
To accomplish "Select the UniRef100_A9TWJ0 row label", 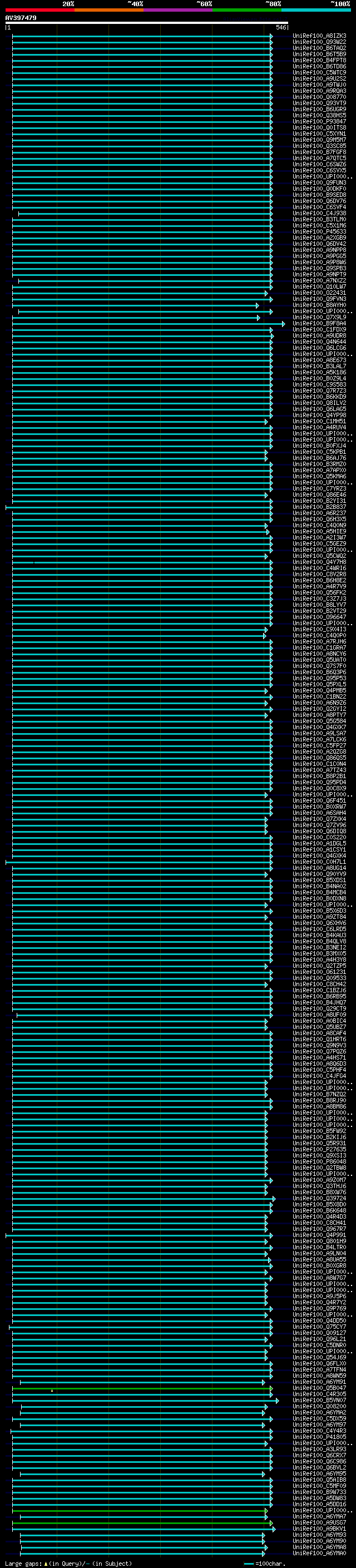I will [x=319, y=85].
